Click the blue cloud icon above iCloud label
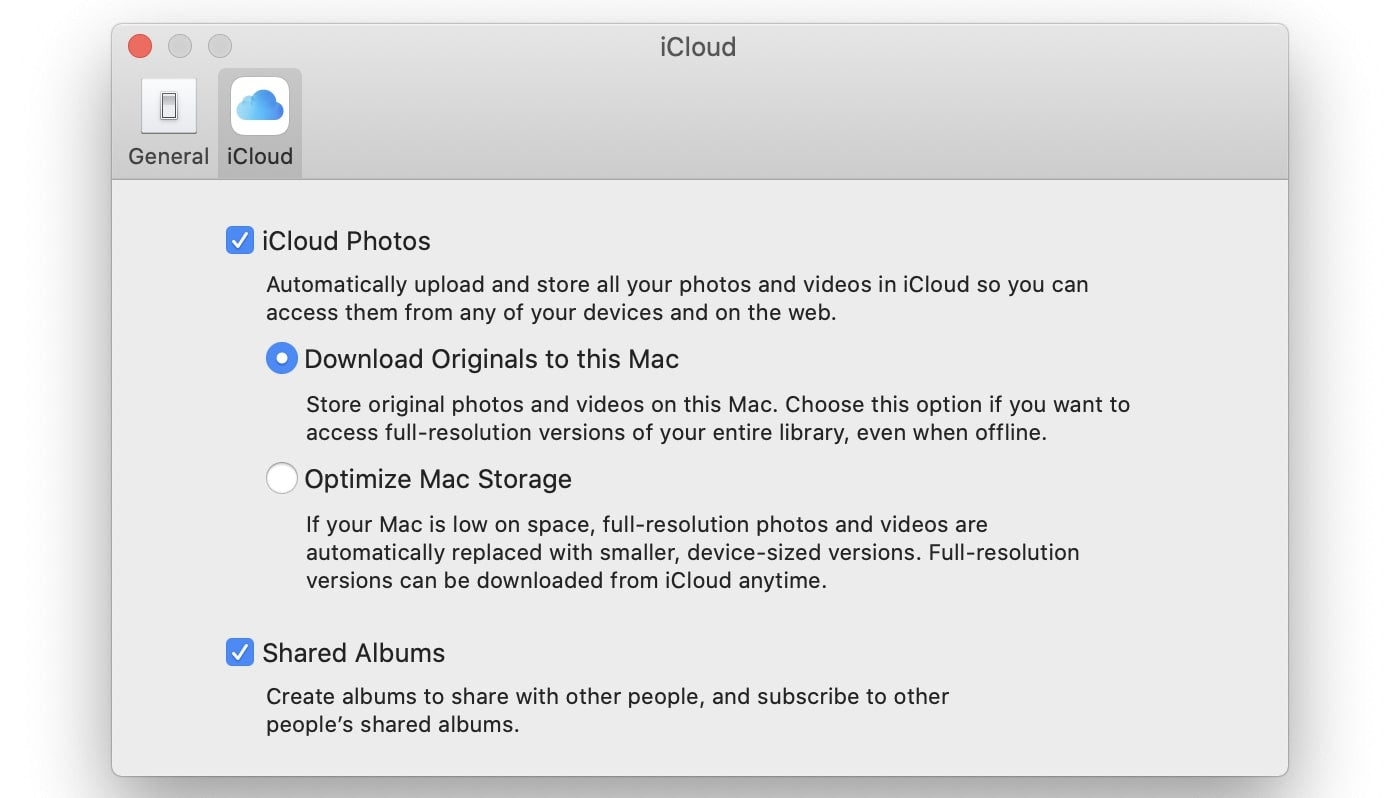Viewport: 1400px width, 798px height. click(x=259, y=104)
